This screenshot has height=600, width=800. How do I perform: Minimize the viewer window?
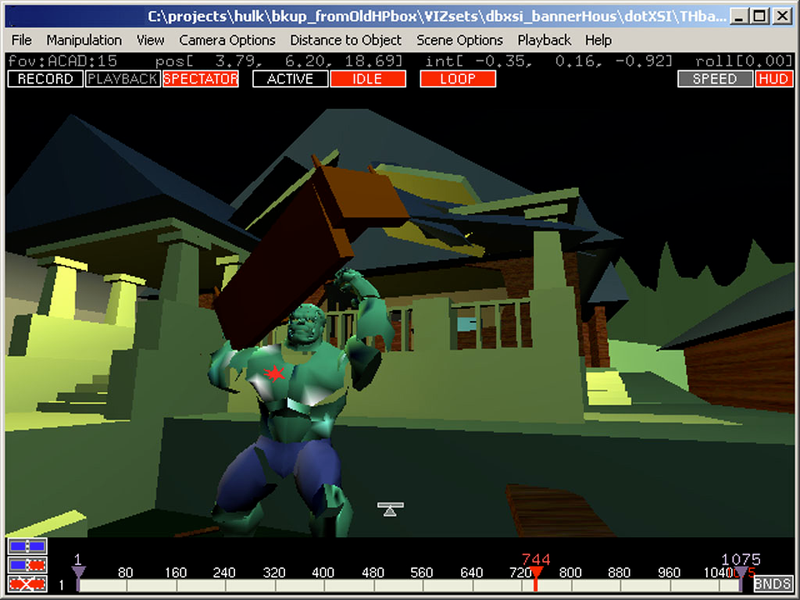(x=738, y=16)
